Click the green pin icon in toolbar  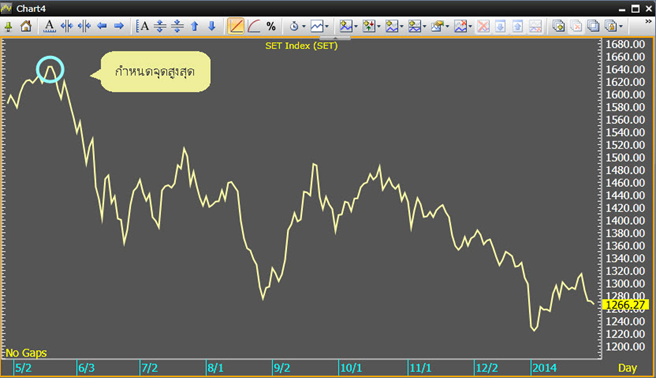8,27
